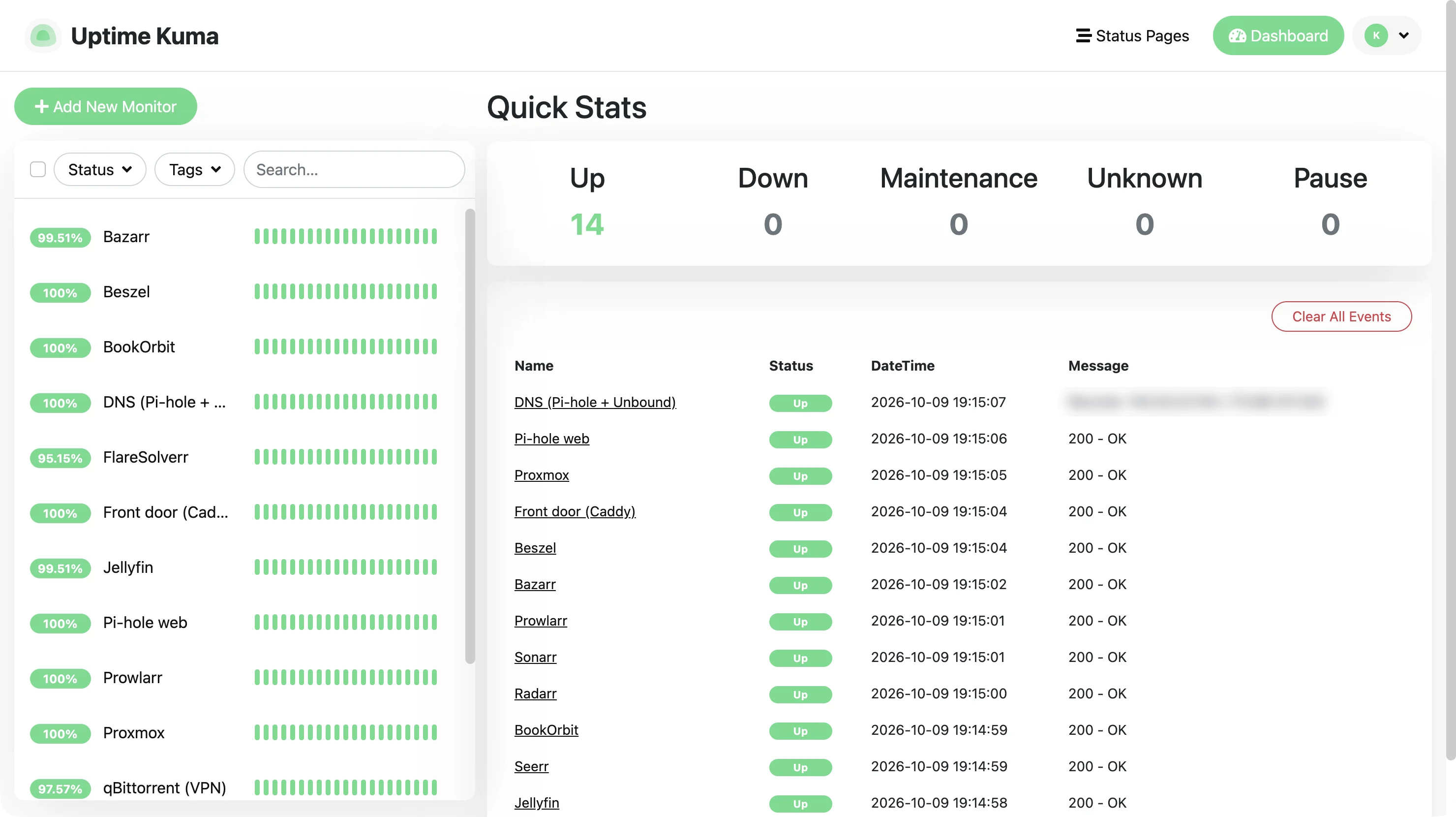
Task: Open the Pi-hole web event link
Action: point(551,439)
